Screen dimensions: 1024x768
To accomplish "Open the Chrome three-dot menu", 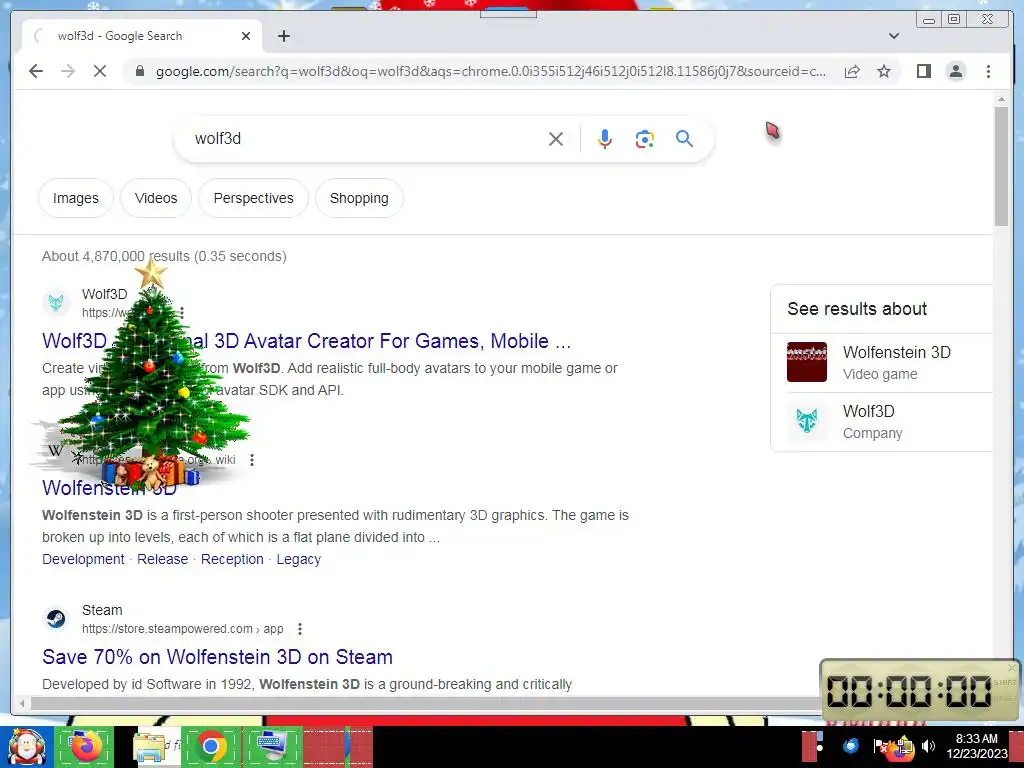I will 988,71.
